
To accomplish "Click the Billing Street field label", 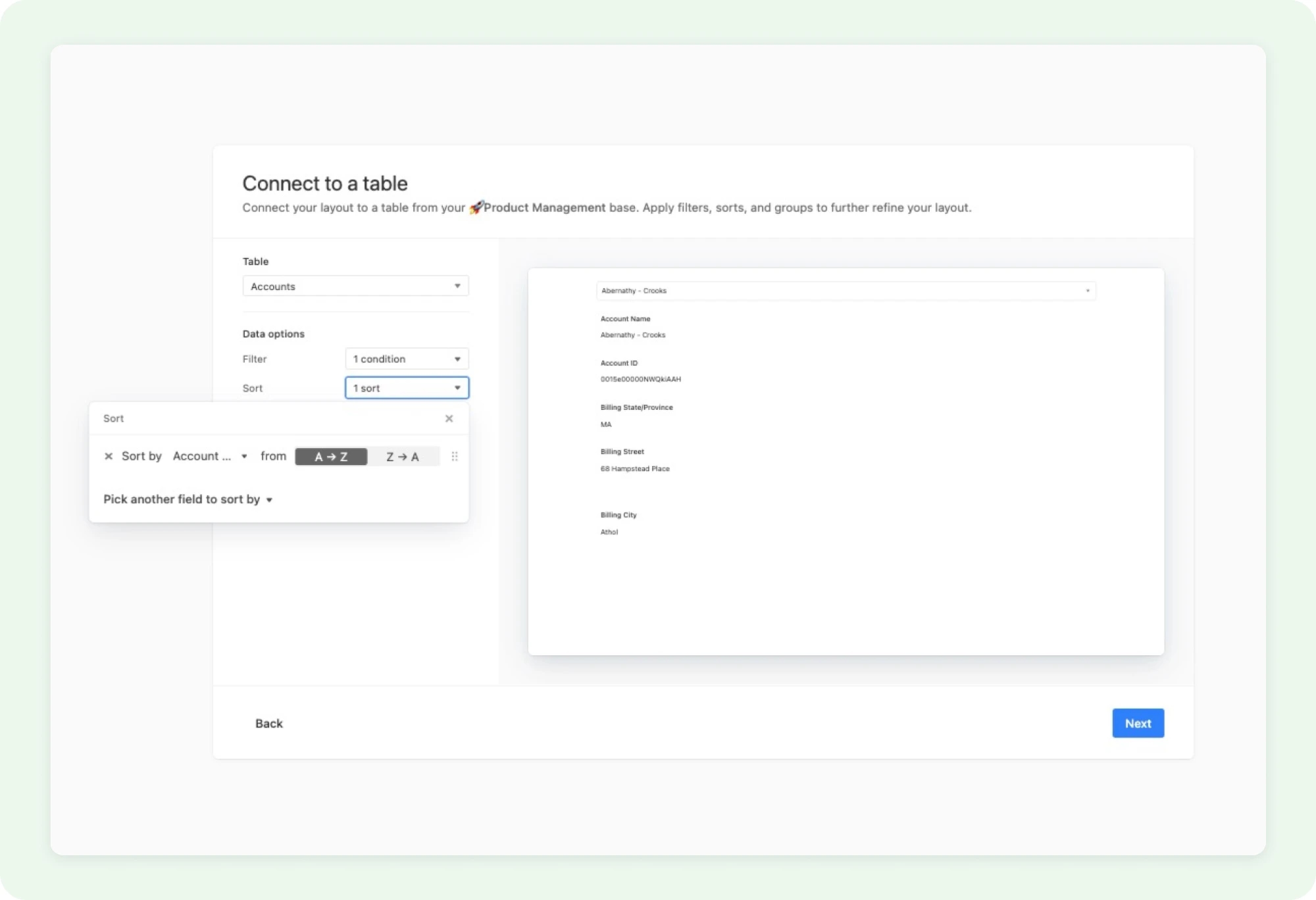I will pos(622,451).
